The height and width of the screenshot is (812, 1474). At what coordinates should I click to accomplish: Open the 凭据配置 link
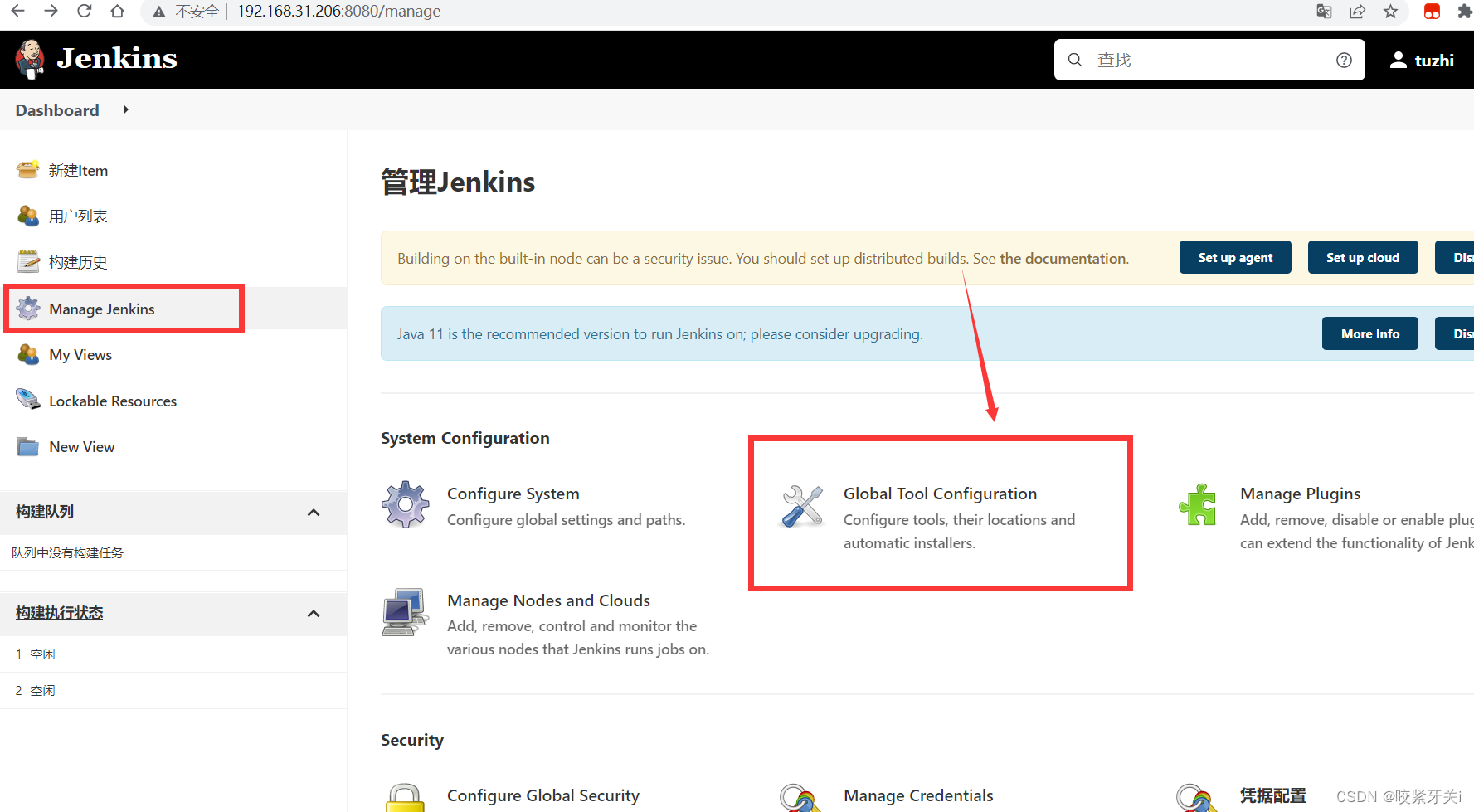coord(1272,795)
